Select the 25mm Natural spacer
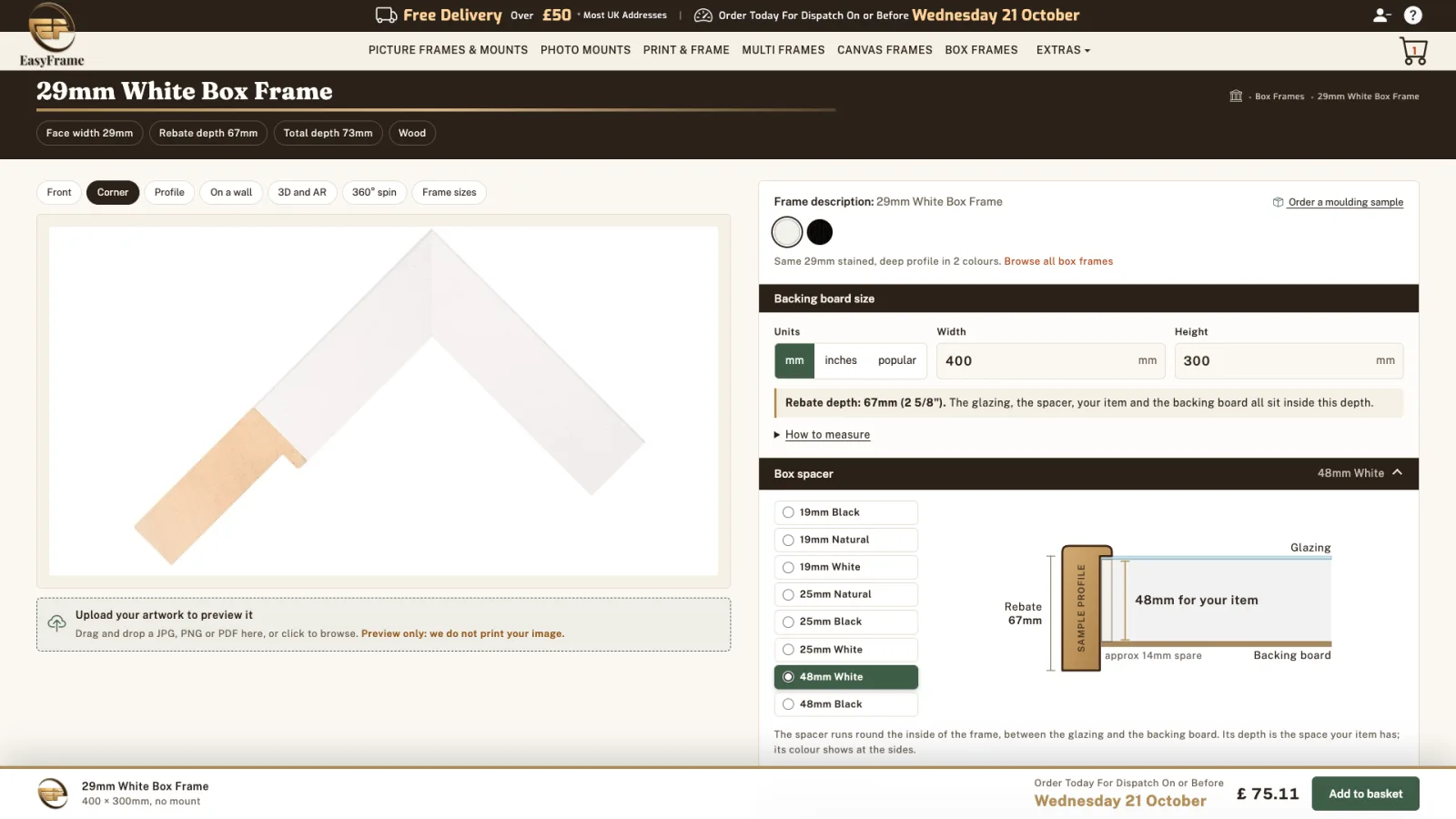Image resolution: width=1456 pixels, height=819 pixels. pos(846,594)
